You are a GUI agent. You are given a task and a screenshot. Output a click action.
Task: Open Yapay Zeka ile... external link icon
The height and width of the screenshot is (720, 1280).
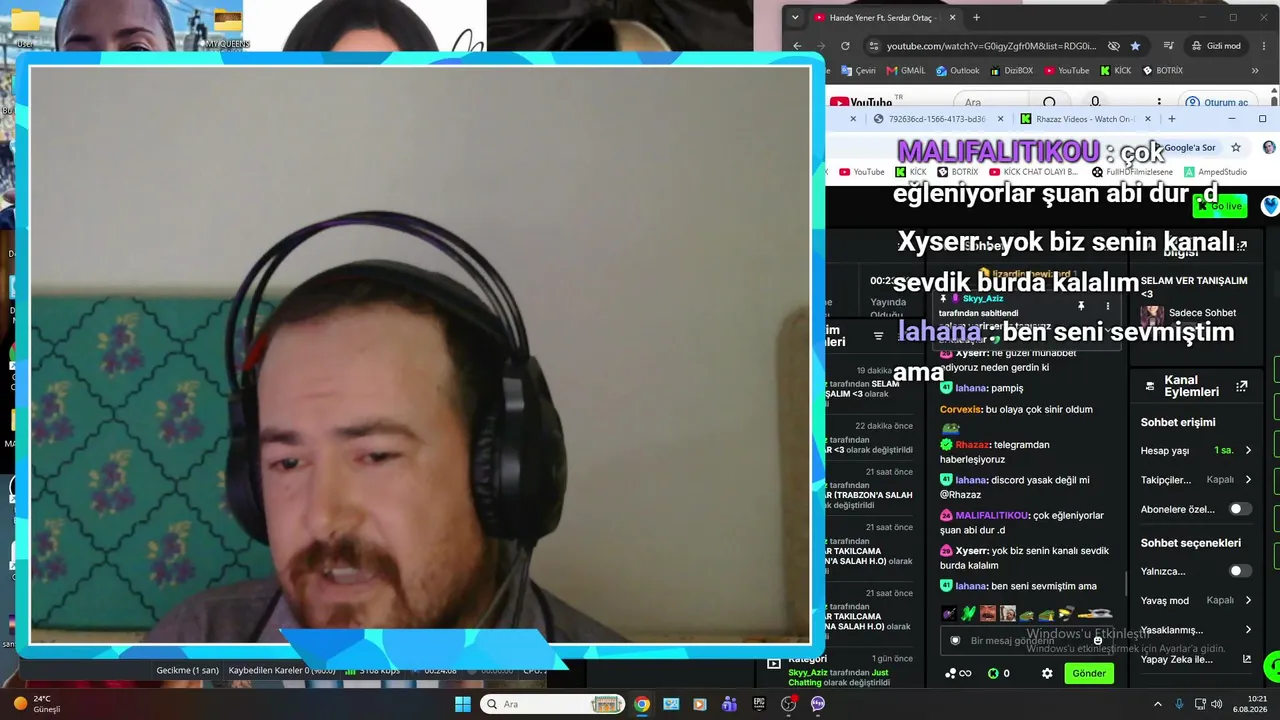click(1247, 659)
